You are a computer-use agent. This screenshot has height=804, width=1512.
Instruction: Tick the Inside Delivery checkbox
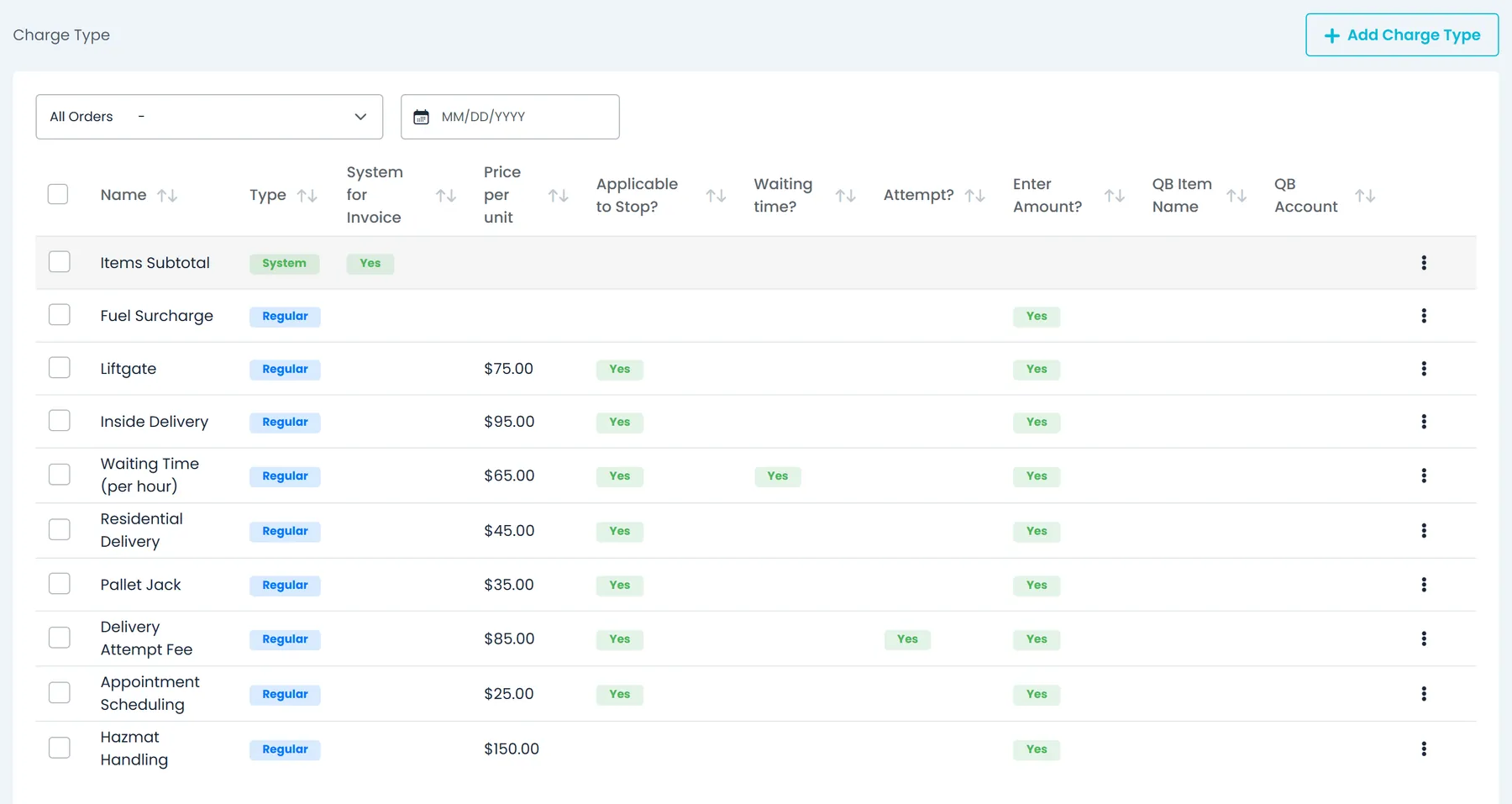pyautogui.click(x=59, y=420)
